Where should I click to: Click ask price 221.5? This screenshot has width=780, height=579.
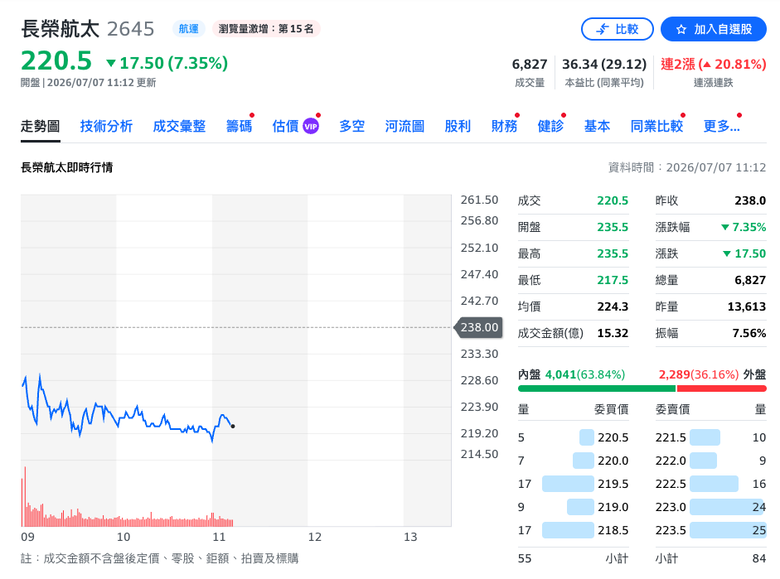tap(671, 438)
